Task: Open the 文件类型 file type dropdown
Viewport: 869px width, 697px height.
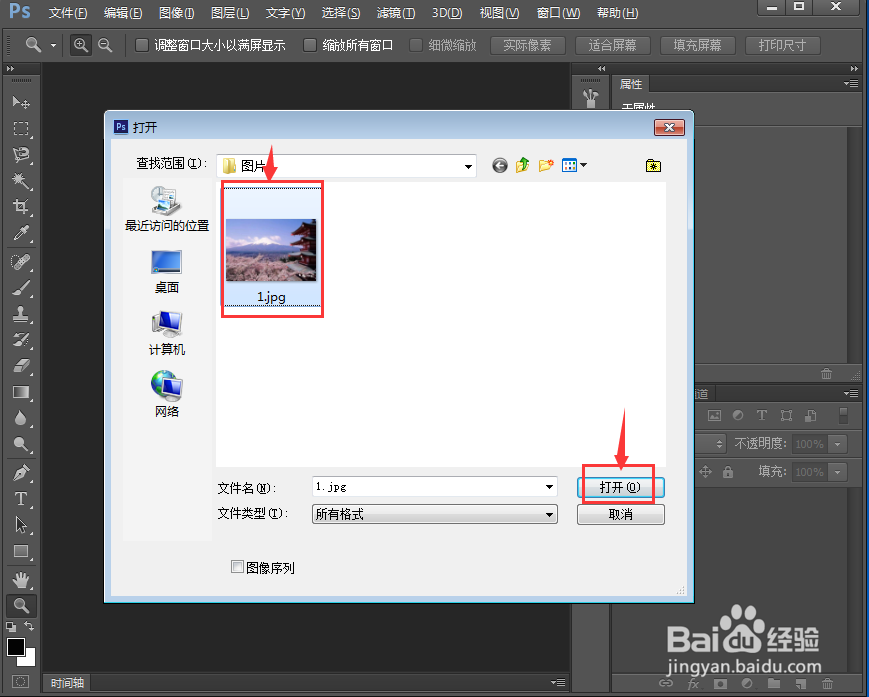Action: pos(548,514)
